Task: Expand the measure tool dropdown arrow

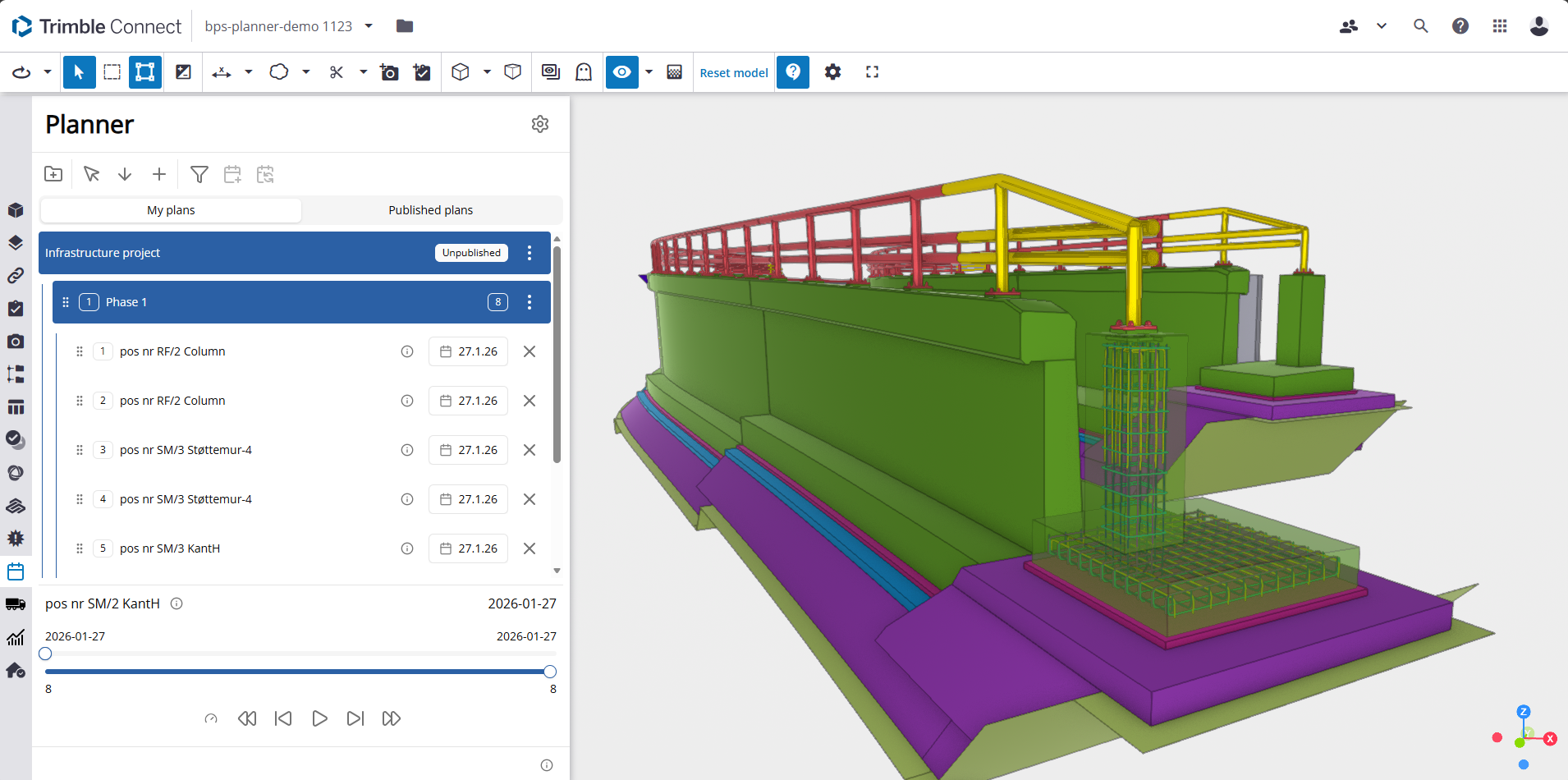Action: pyautogui.click(x=248, y=72)
